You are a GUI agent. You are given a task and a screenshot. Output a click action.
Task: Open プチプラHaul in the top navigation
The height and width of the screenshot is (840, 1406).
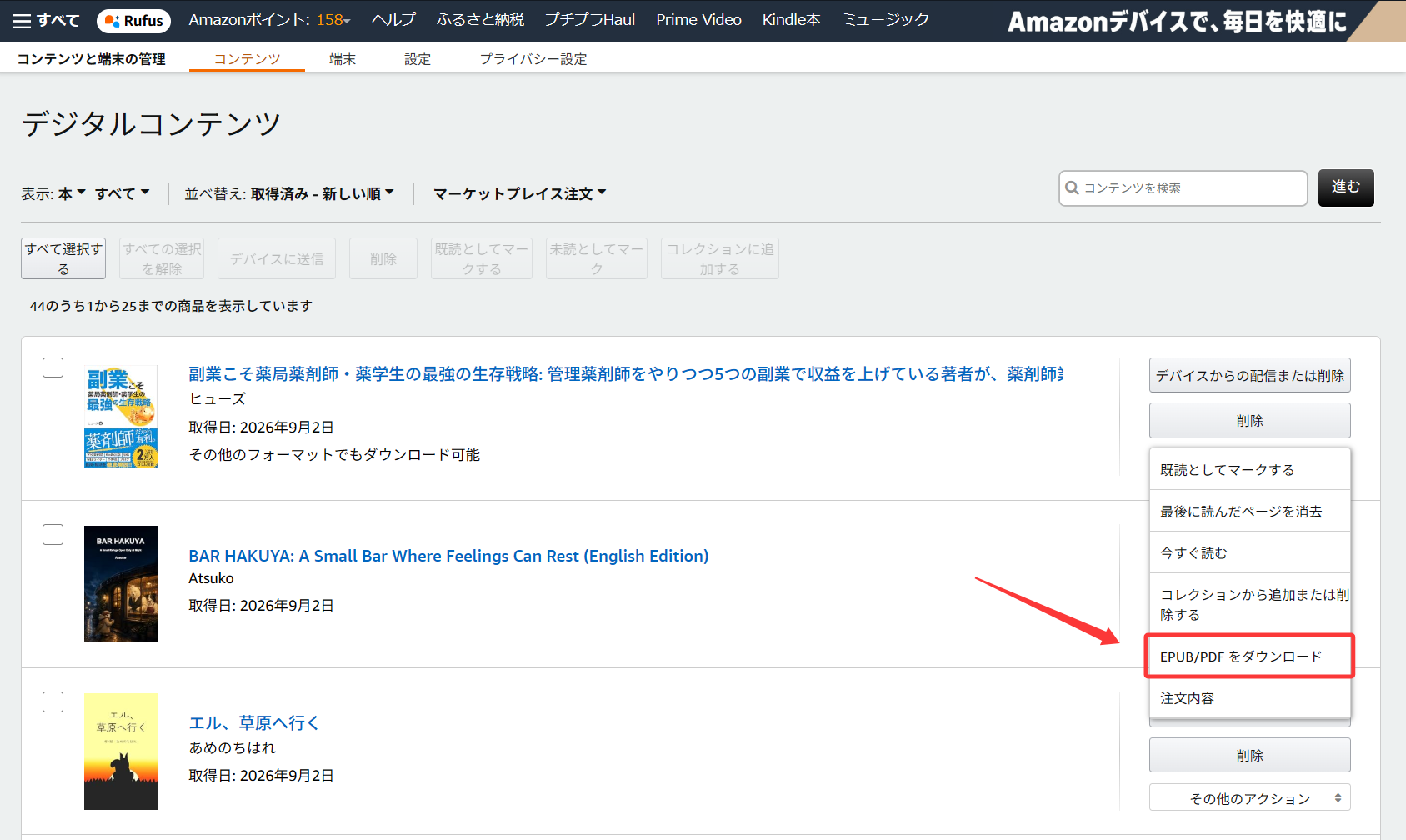(590, 20)
